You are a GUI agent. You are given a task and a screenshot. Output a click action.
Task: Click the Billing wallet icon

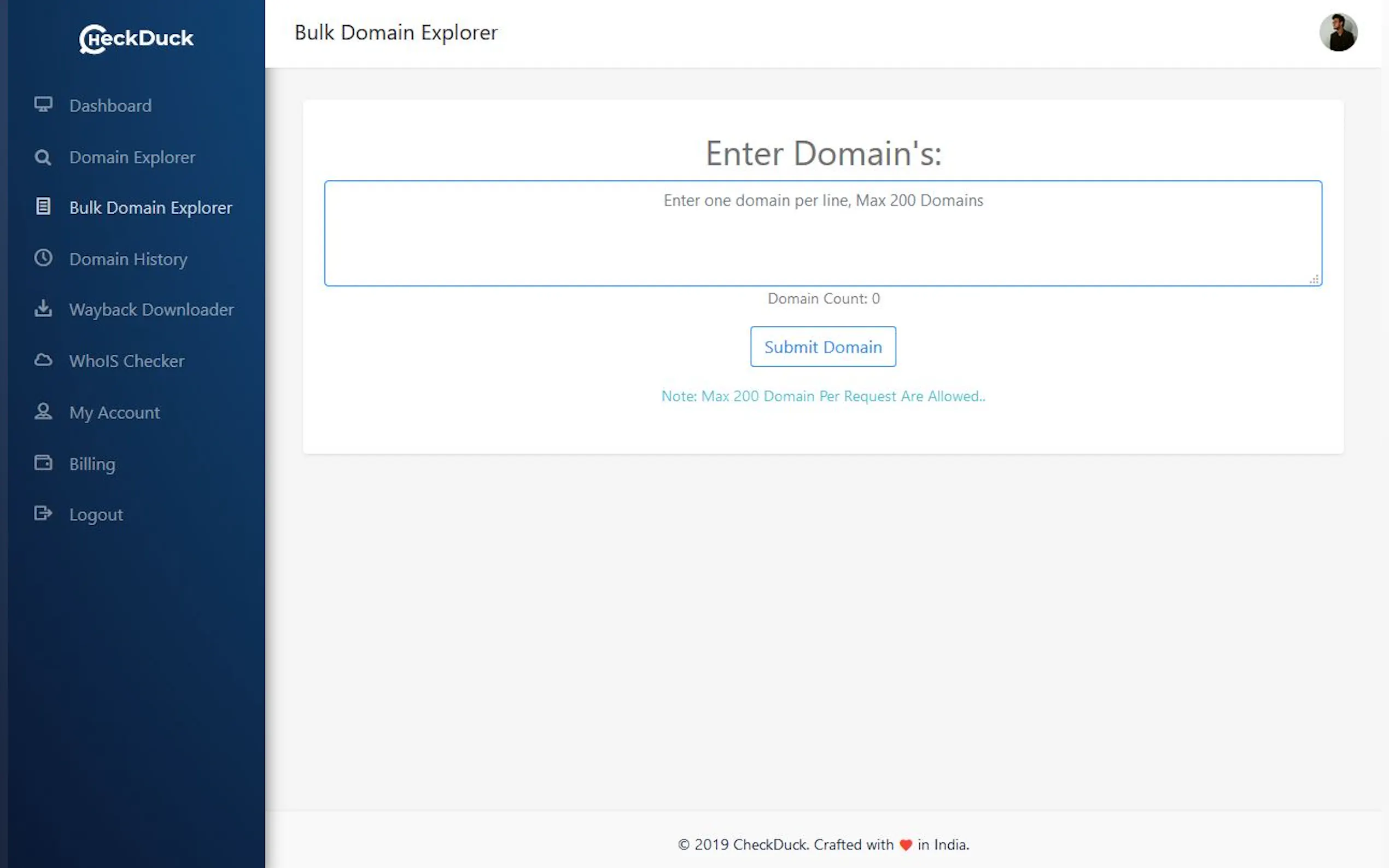coord(43,463)
